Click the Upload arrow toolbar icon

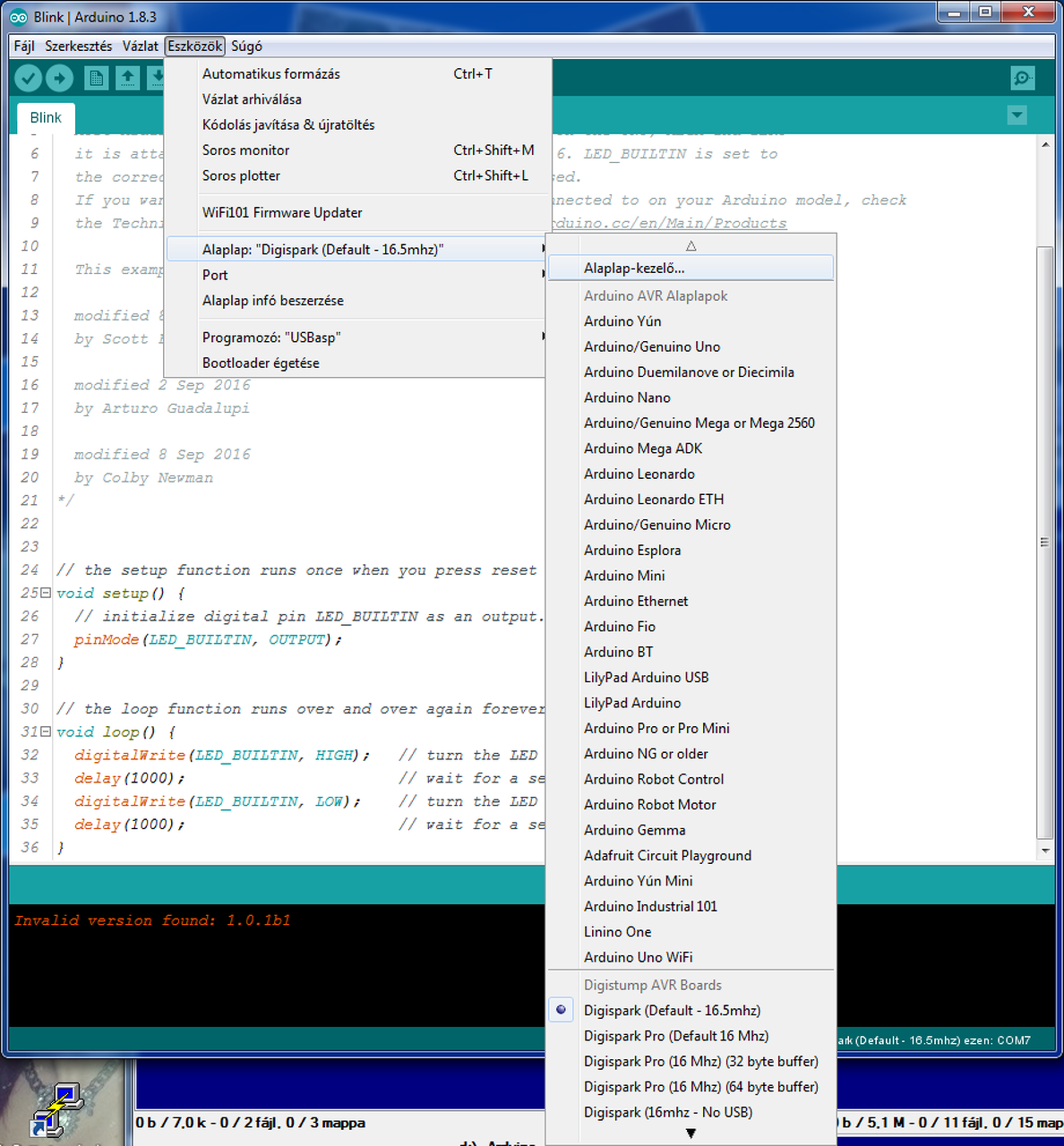59,79
